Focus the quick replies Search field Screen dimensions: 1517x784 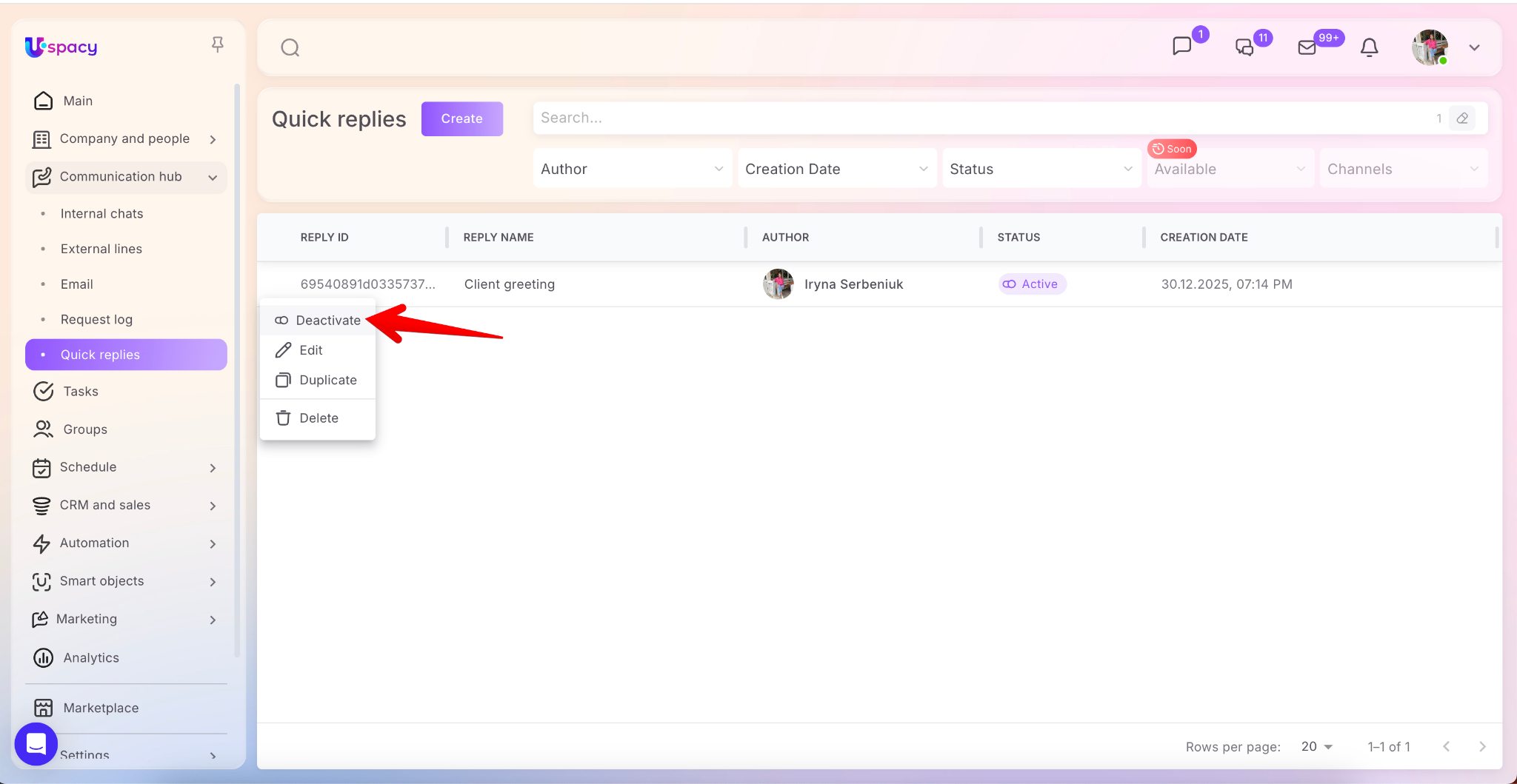978,118
